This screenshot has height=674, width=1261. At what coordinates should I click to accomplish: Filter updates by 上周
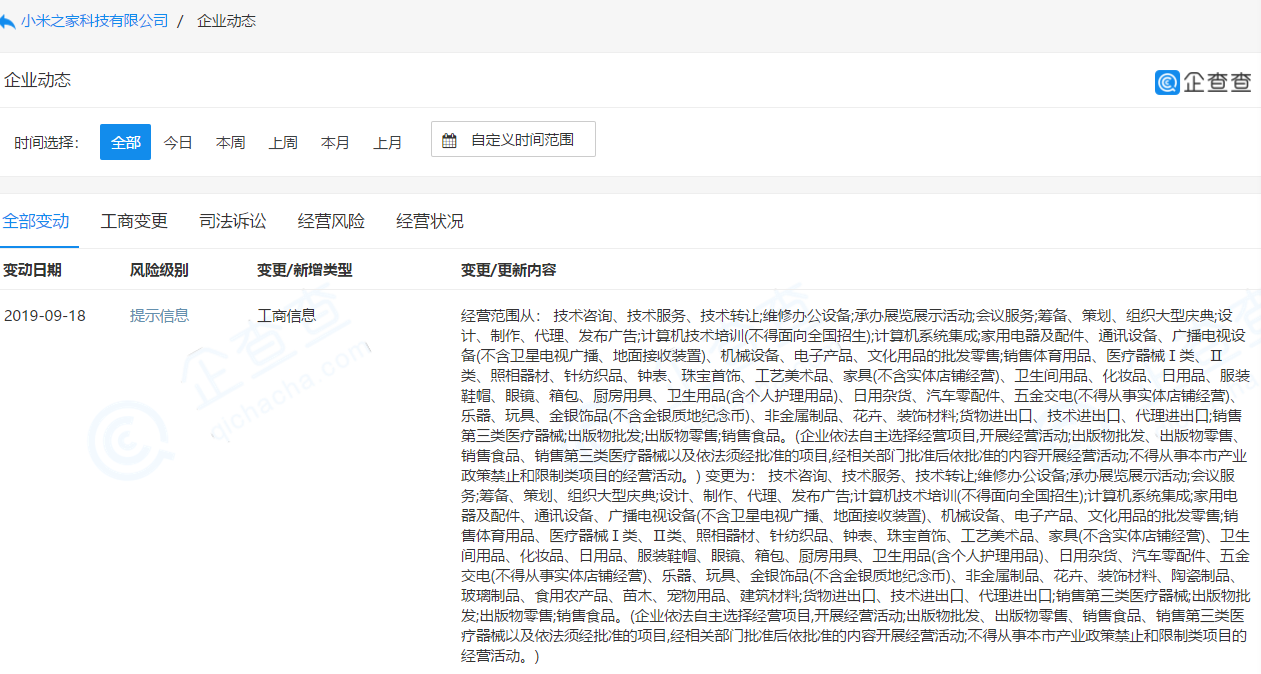(x=283, y=142)
